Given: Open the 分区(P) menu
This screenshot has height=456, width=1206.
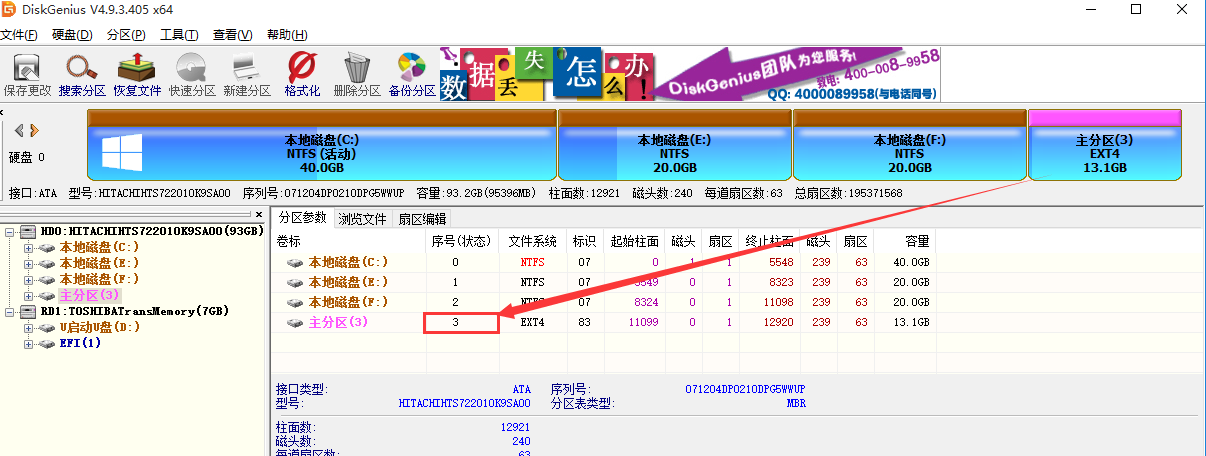Looking at the screenshot, I should 126,35.
